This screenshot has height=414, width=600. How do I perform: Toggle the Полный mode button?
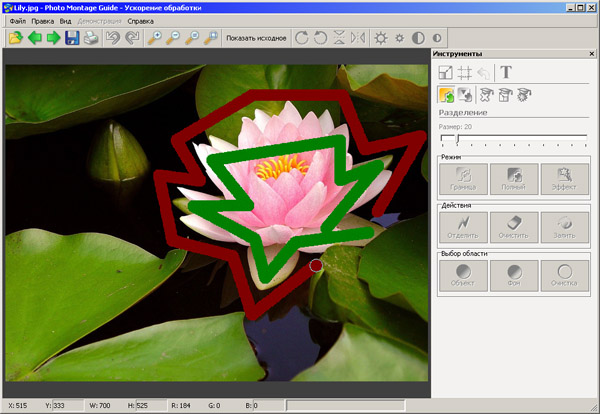pos(514,178)
